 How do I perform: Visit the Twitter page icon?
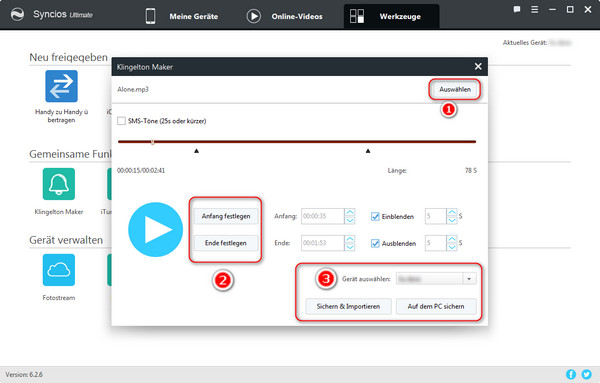586,374
